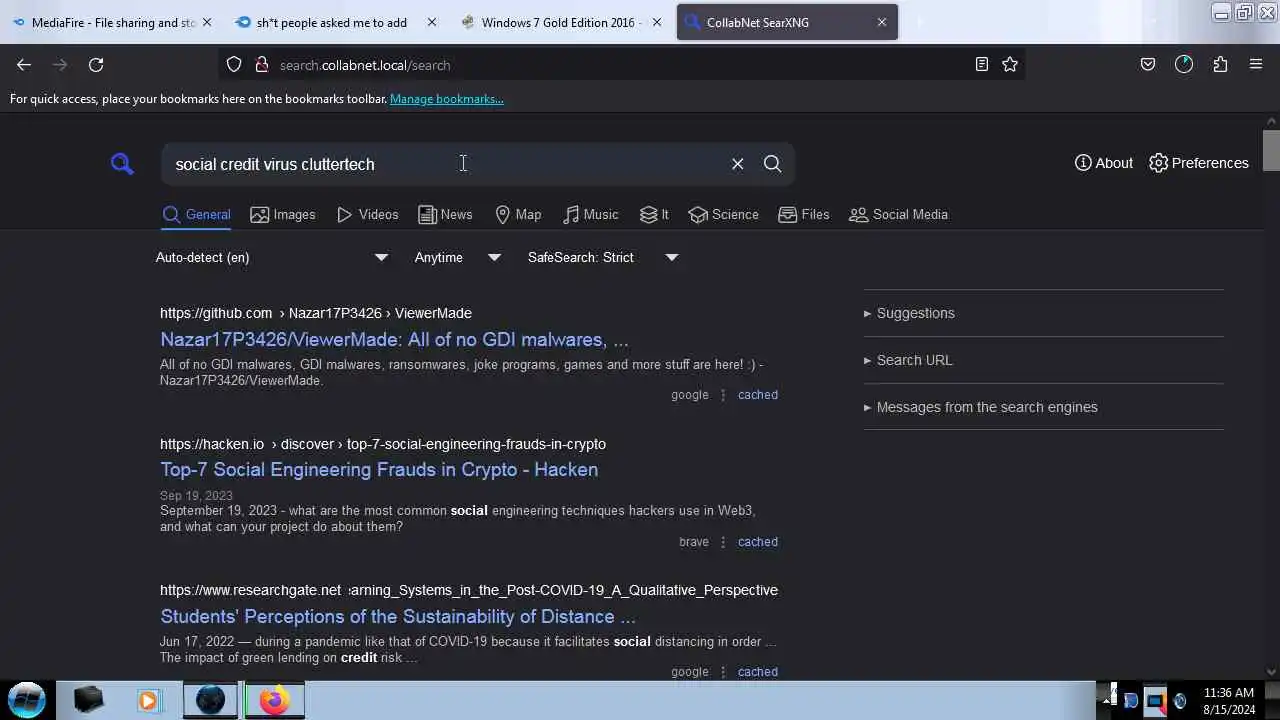This screenshot has height=720, width=1280.
Task: Click https://hacken.io URL of second result
Action: pos(212,444)
